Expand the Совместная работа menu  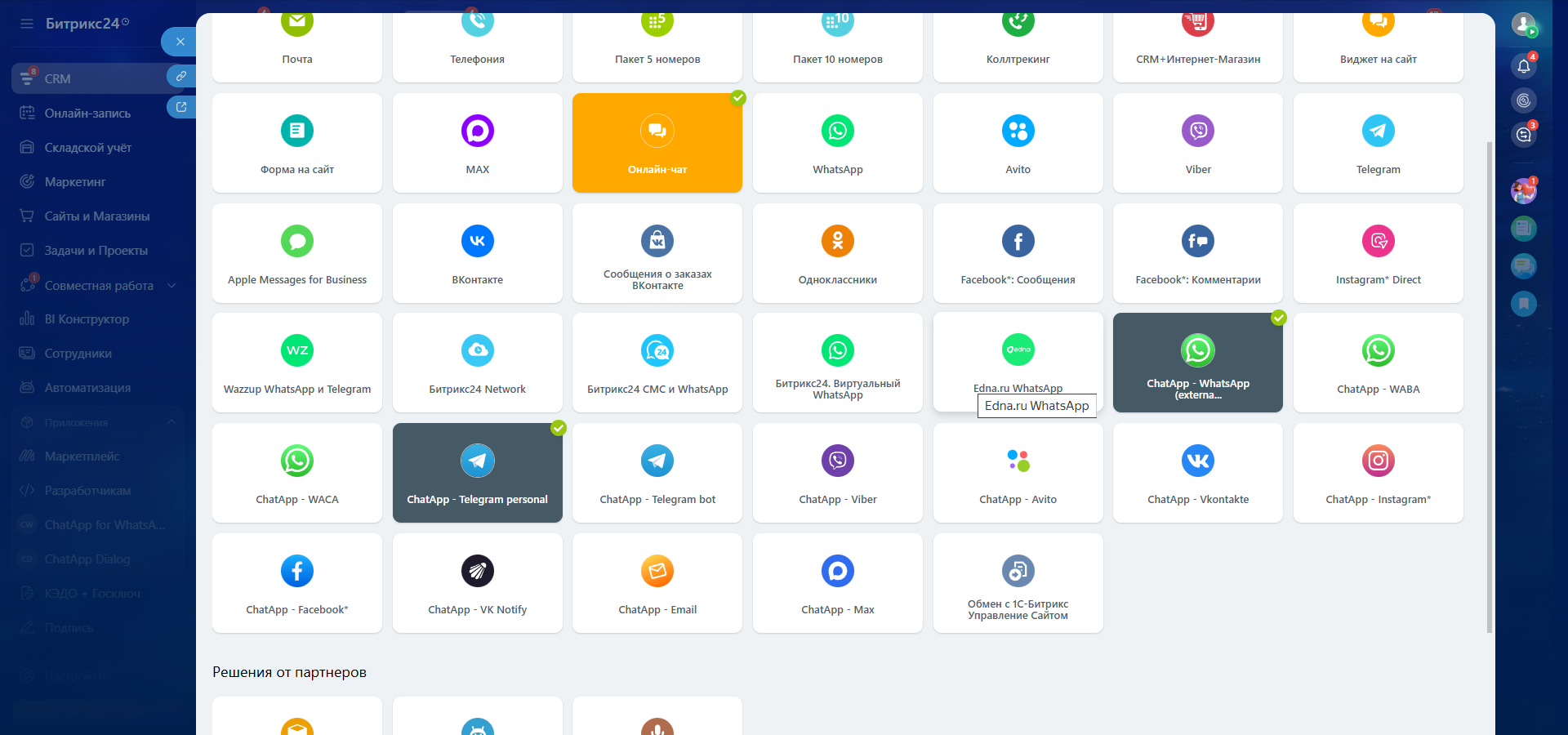[171, 286]
